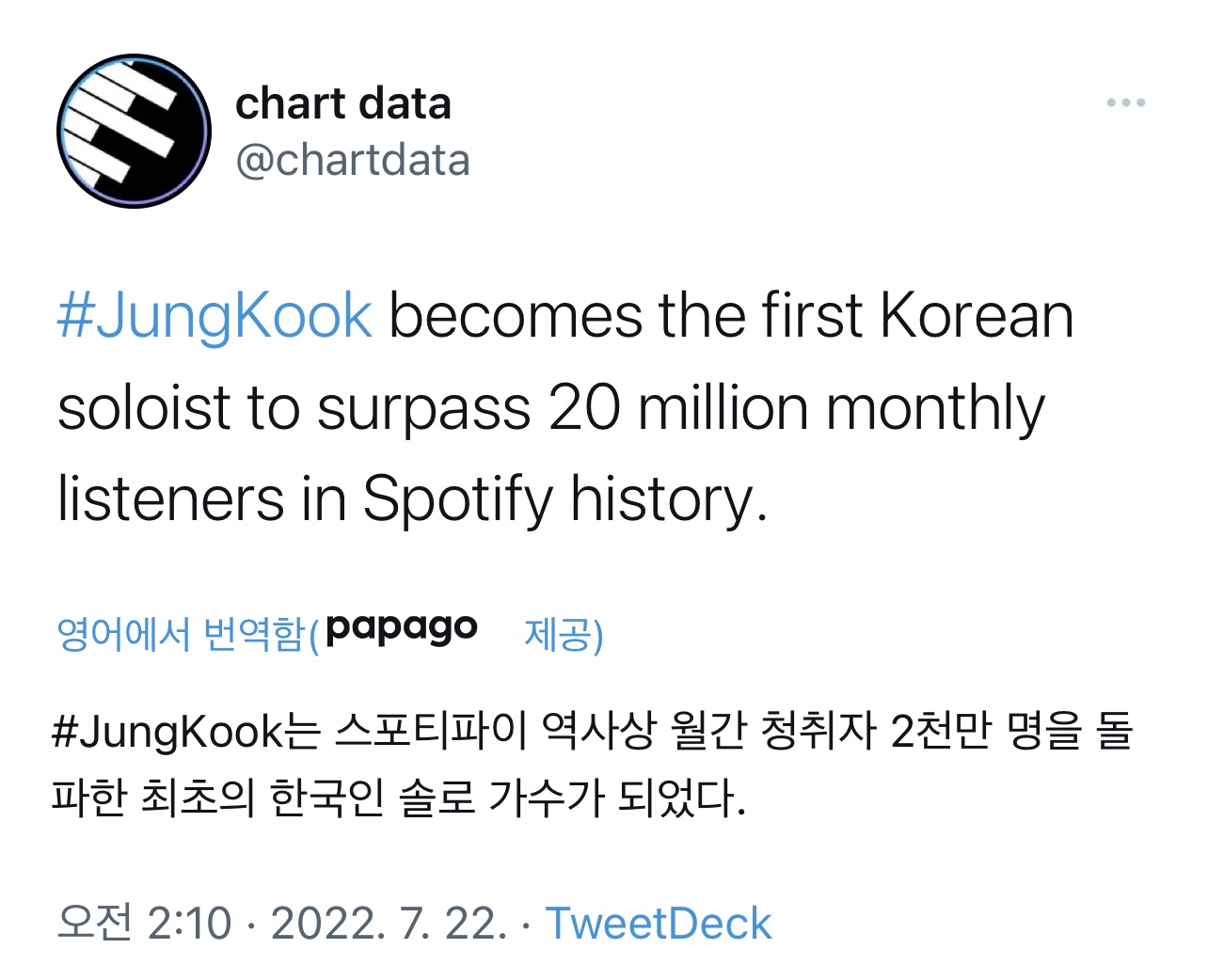Click the "영어에서 번역함" translation label
Image resolution: width=1208 pixels, height=980 pixels.
(181, 634)
